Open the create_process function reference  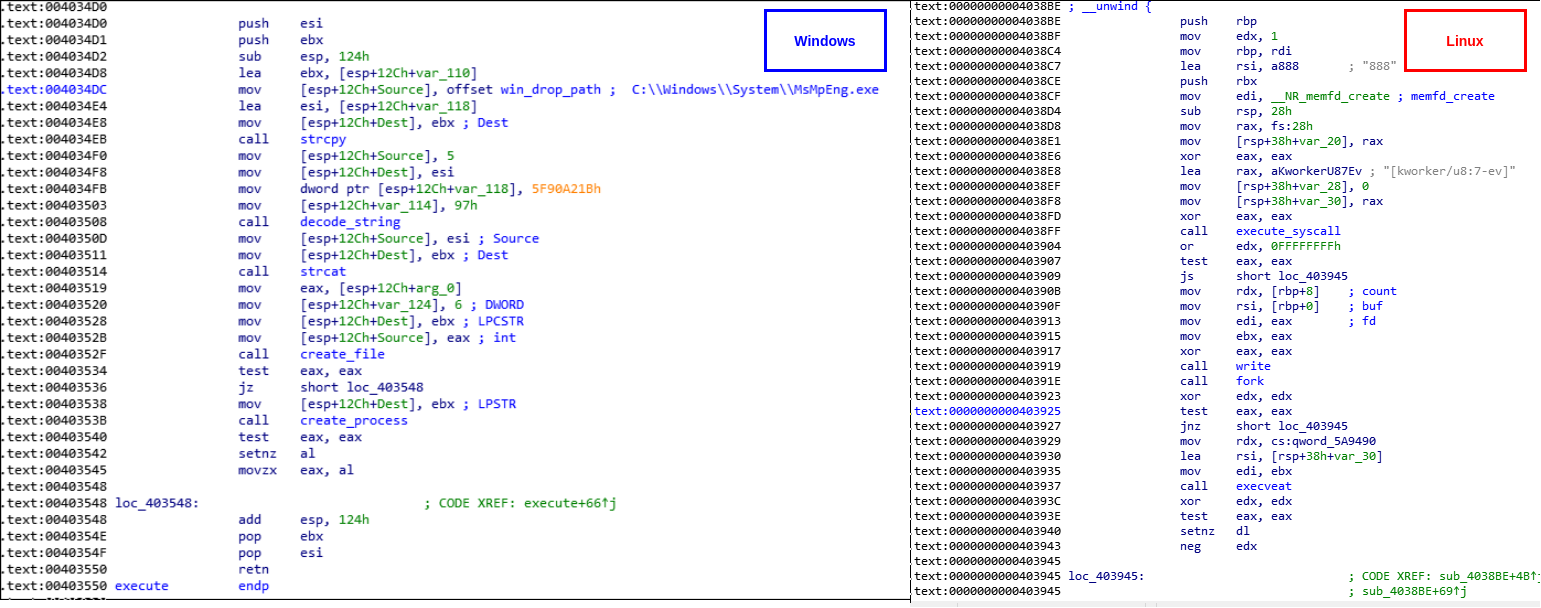(354, 420)
